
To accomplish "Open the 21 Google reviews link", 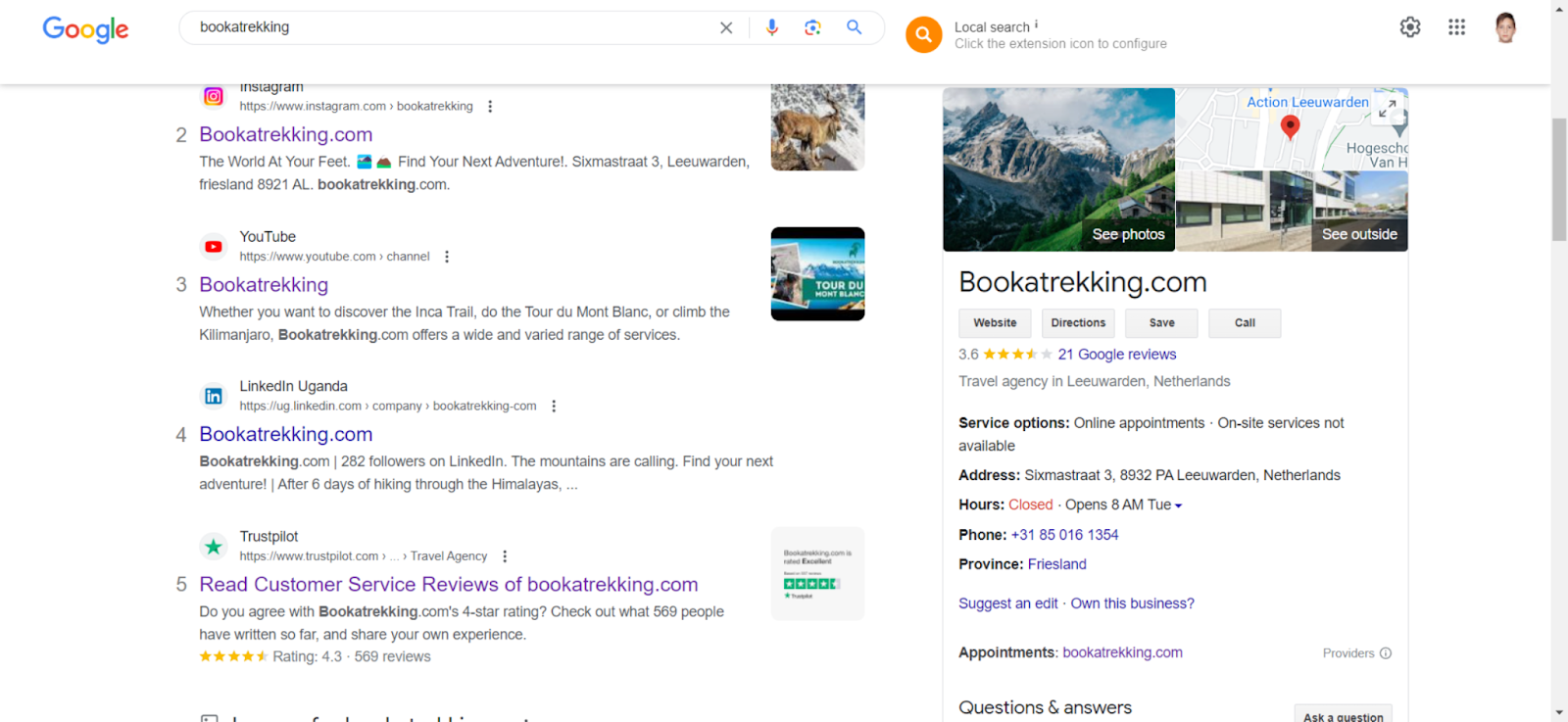I will pos(1117,355).
